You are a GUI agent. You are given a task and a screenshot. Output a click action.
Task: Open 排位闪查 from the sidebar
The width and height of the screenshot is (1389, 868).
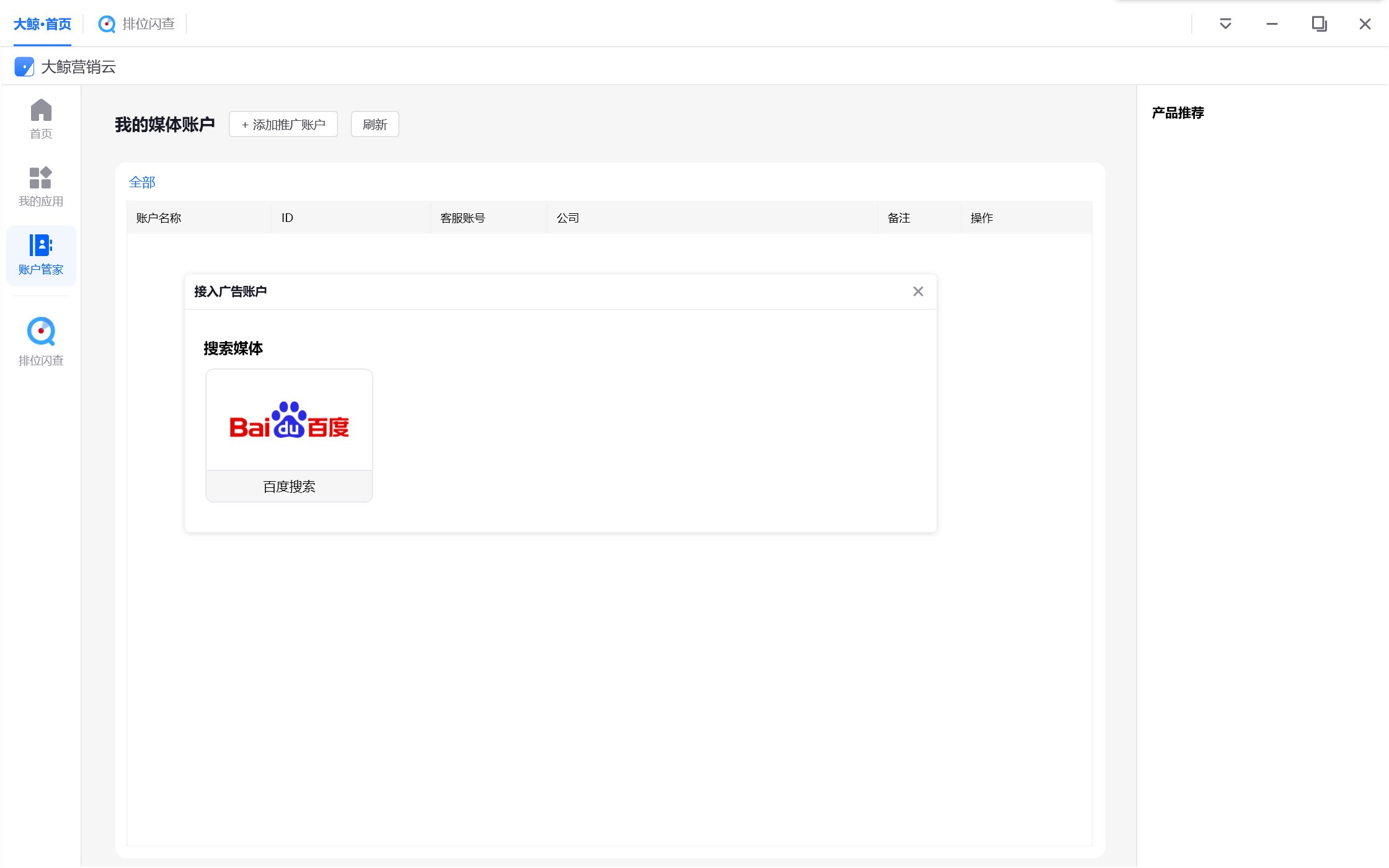pyautogui.click(x=41, y=342)
